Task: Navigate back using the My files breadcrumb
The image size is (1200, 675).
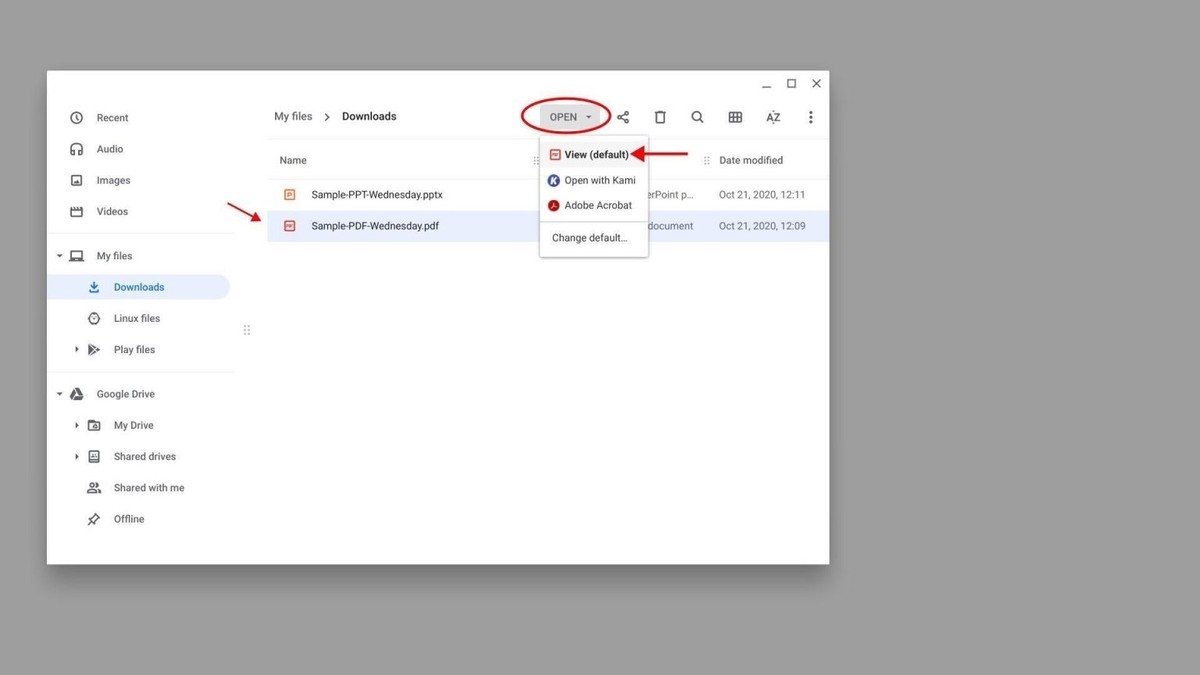Action: pos(292,116)
